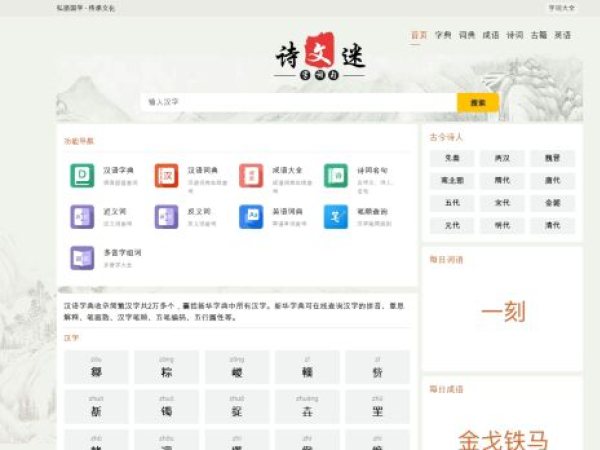
Task: Select the 南北朝 poets era button
Action: pos(452,180)
